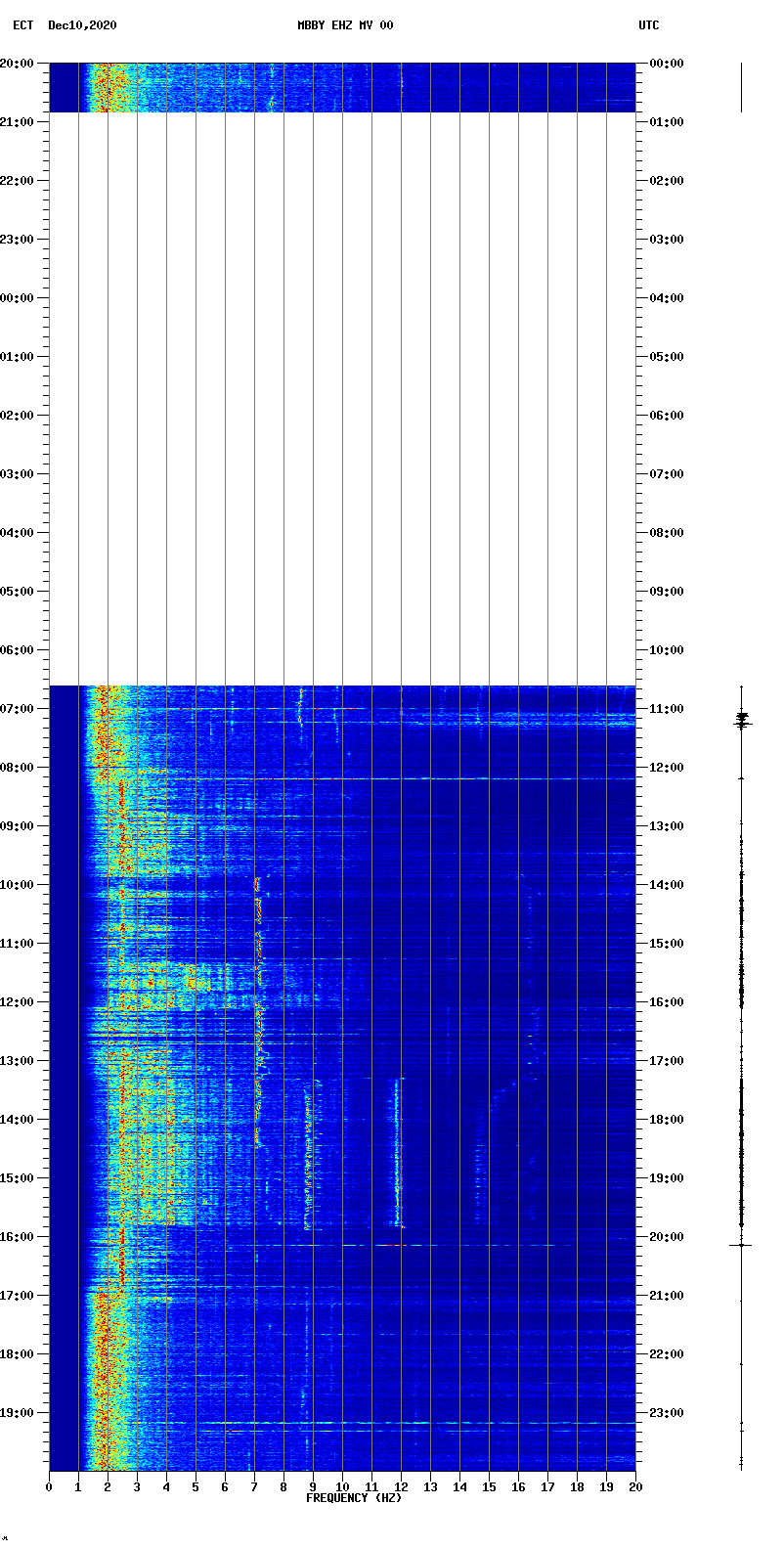Click 19:00 on the ECT time axis
This screenshot has width=784, height=1549.
(x=18, y=1413)
